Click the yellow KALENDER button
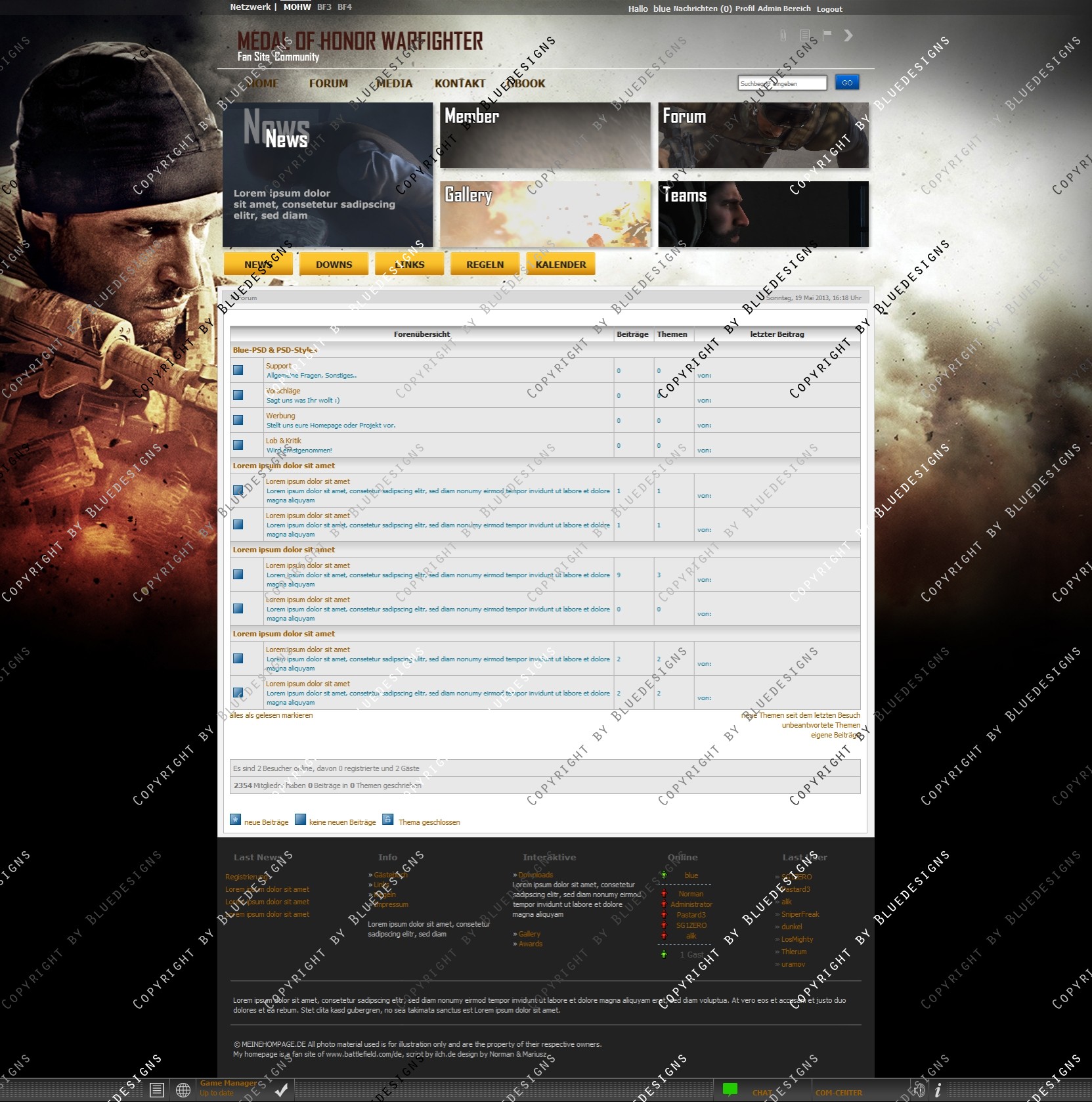Image resolution: width=1092 pixels, height=1102 pixels. (x=560, y=264)
